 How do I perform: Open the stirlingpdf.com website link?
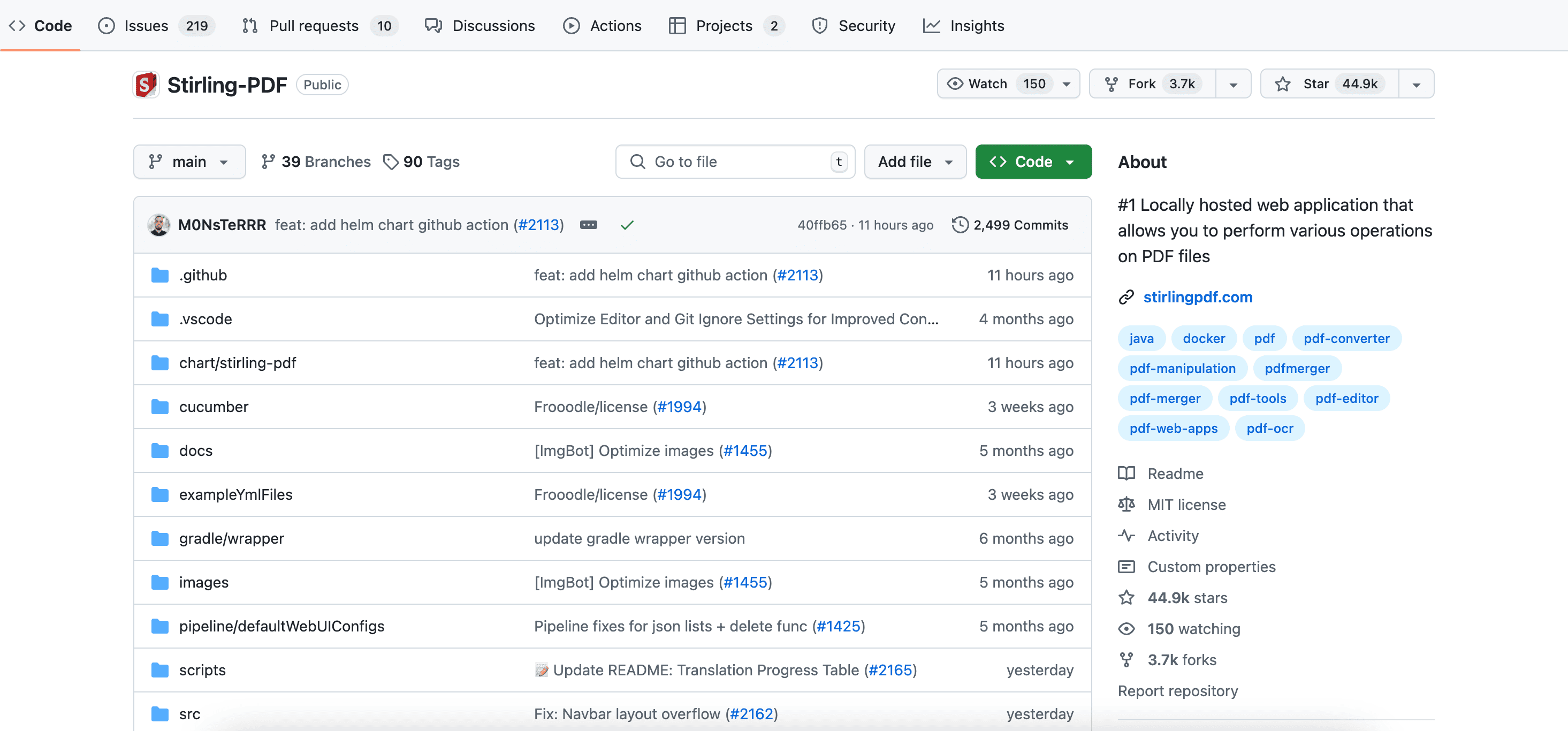[x=1197, y=297]
